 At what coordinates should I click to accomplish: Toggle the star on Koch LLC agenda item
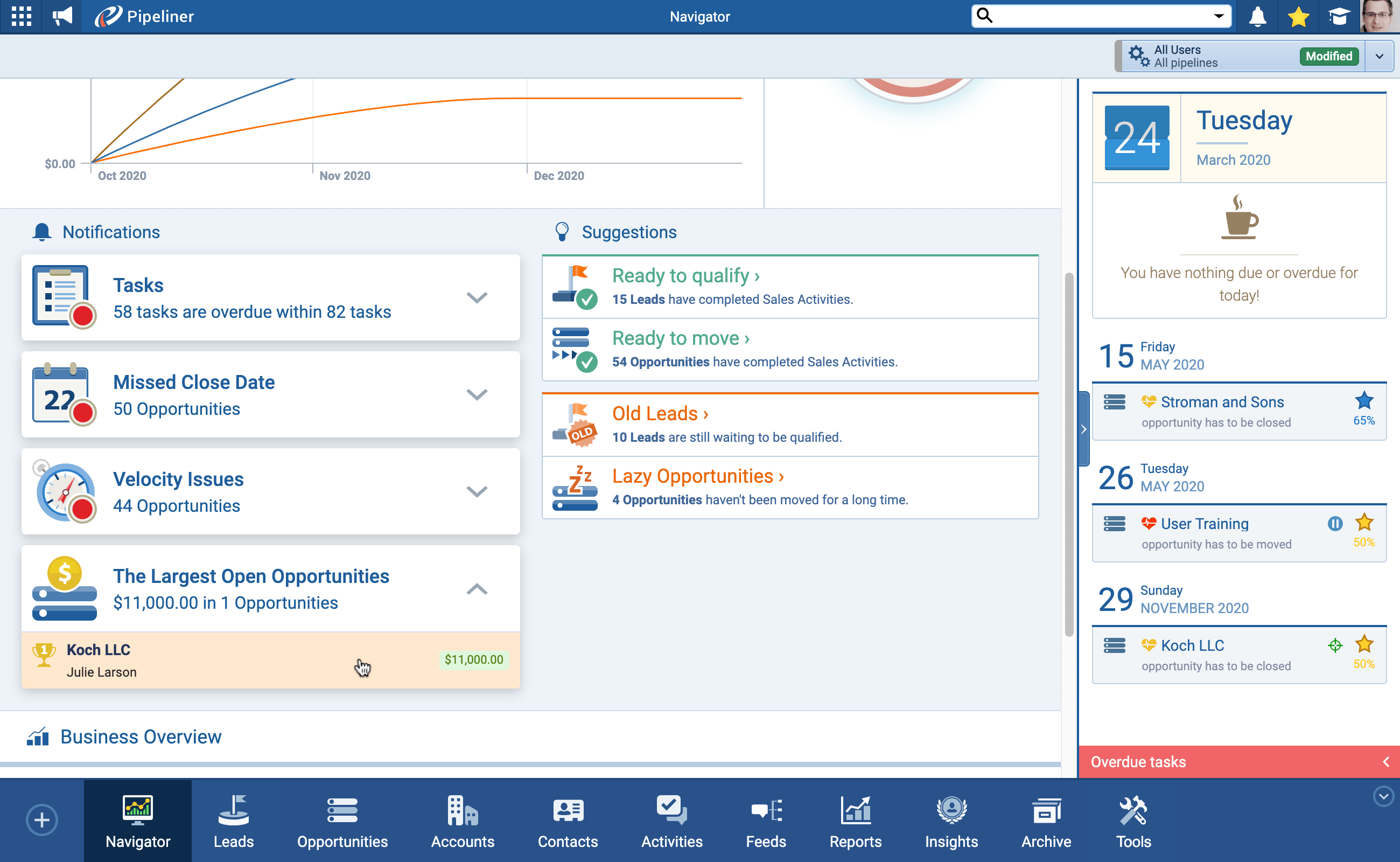1363,644
